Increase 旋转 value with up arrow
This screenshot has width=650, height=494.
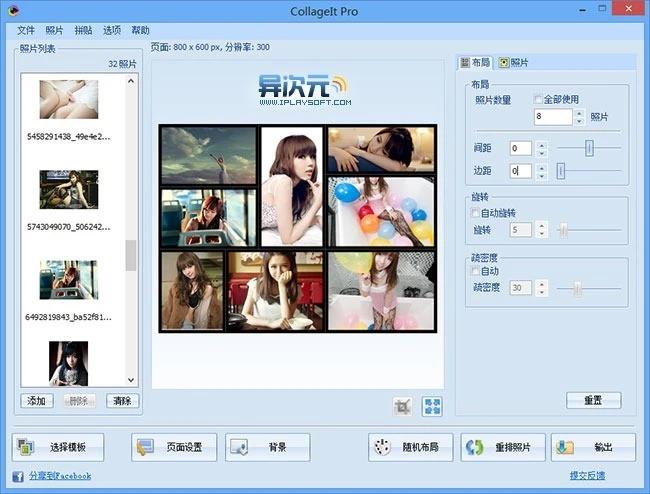coord(541,226)
